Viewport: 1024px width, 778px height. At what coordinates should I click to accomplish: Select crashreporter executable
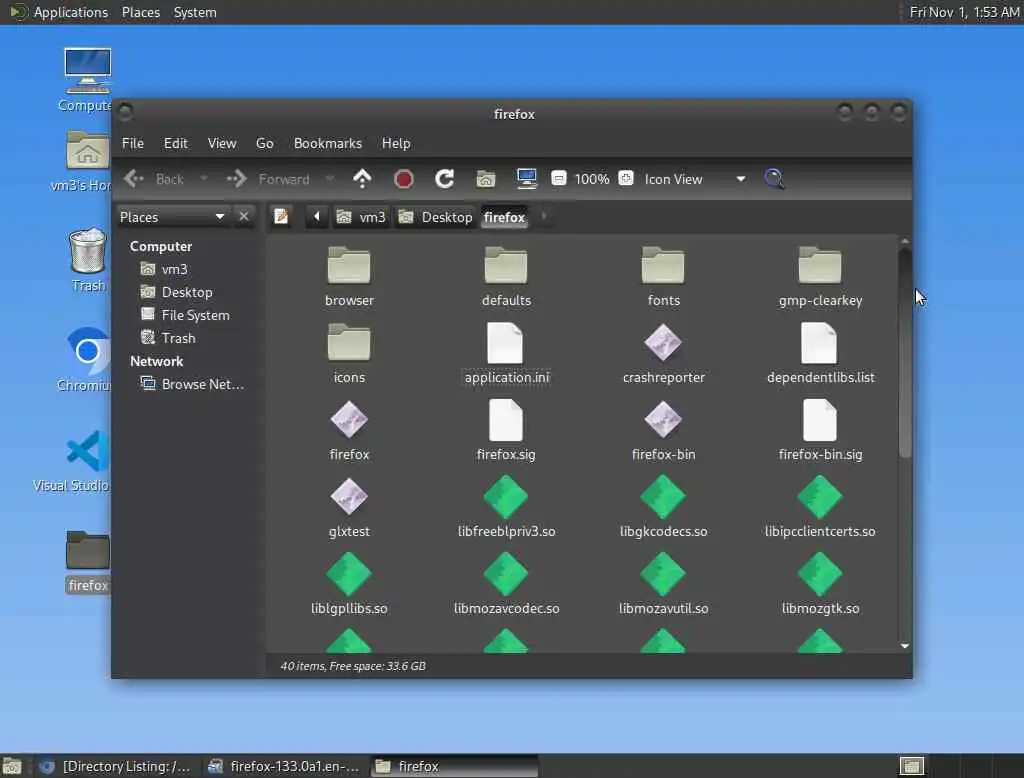664,353
